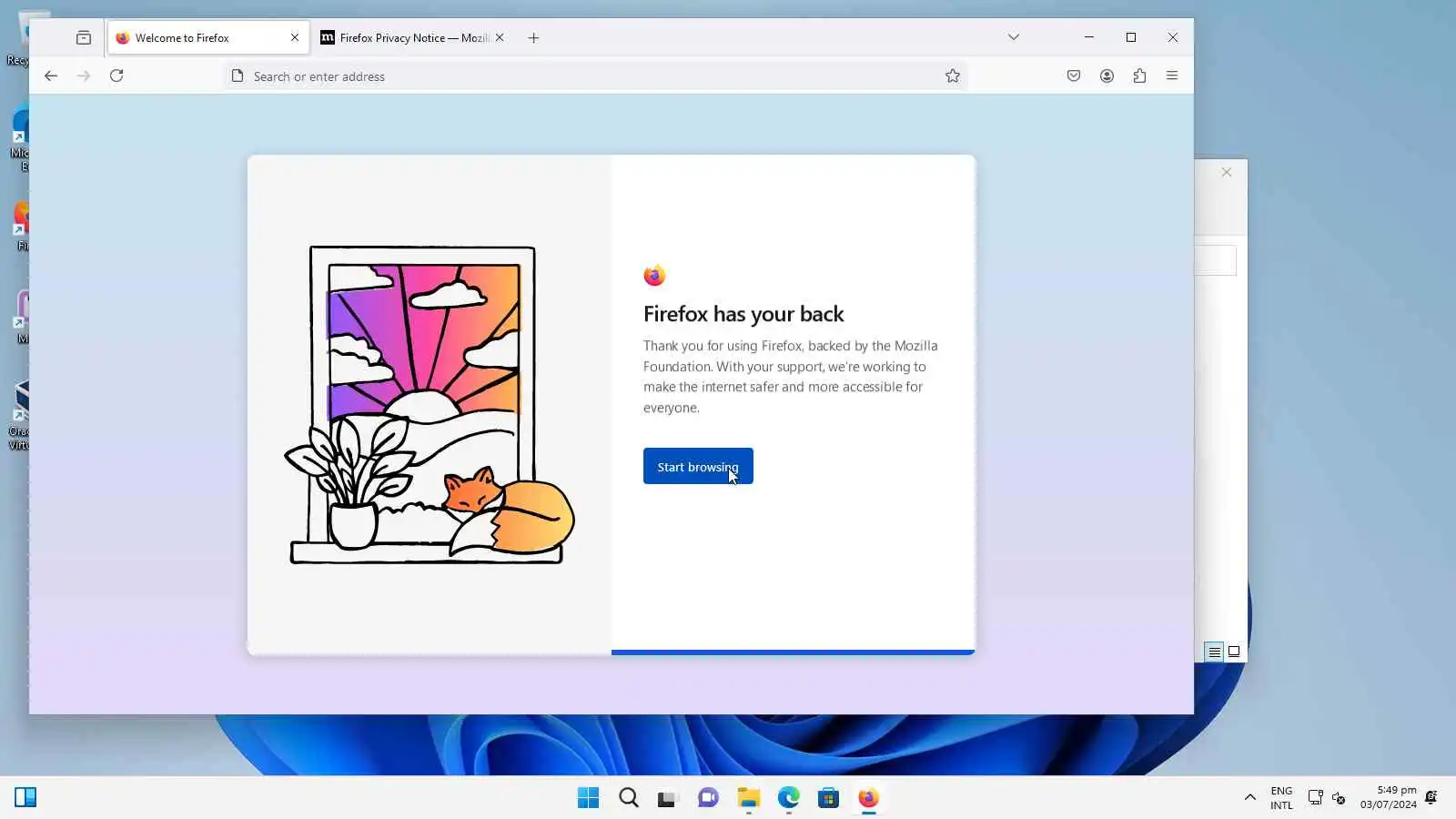Open the volume control in the system tray

pos(1339,798)
